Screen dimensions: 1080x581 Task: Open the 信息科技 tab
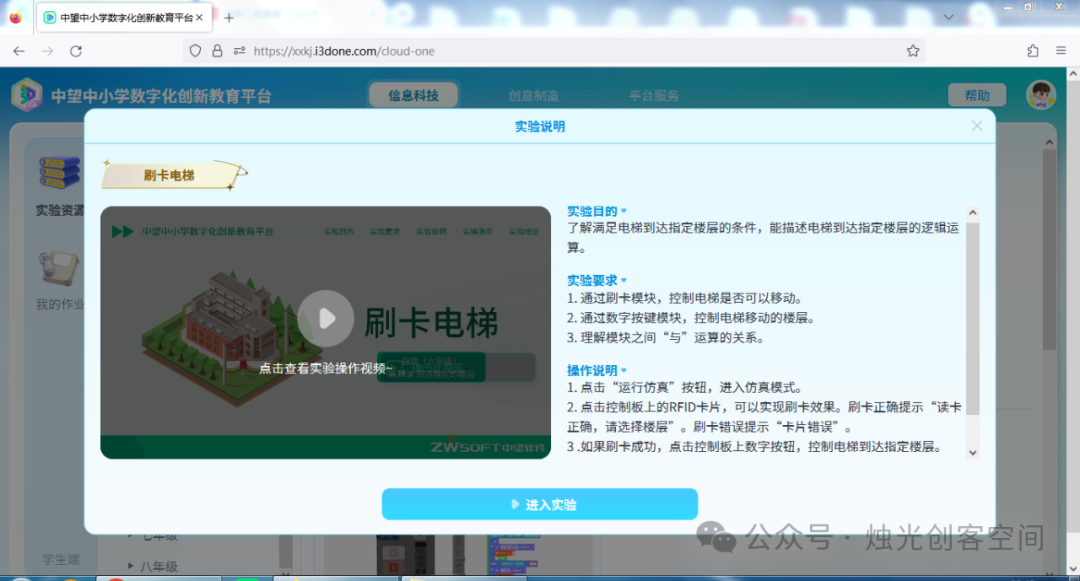coord(413,95)
